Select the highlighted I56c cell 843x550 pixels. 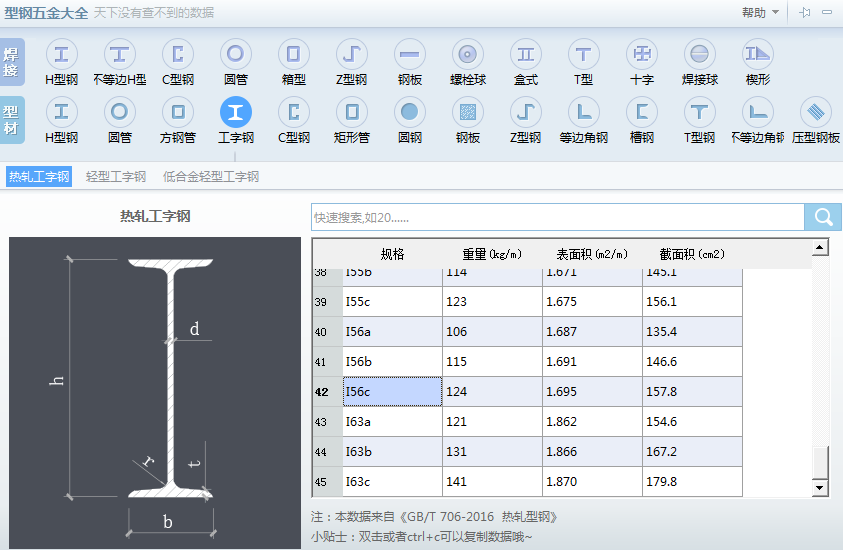pyautogui.click(x=392, y=391)
